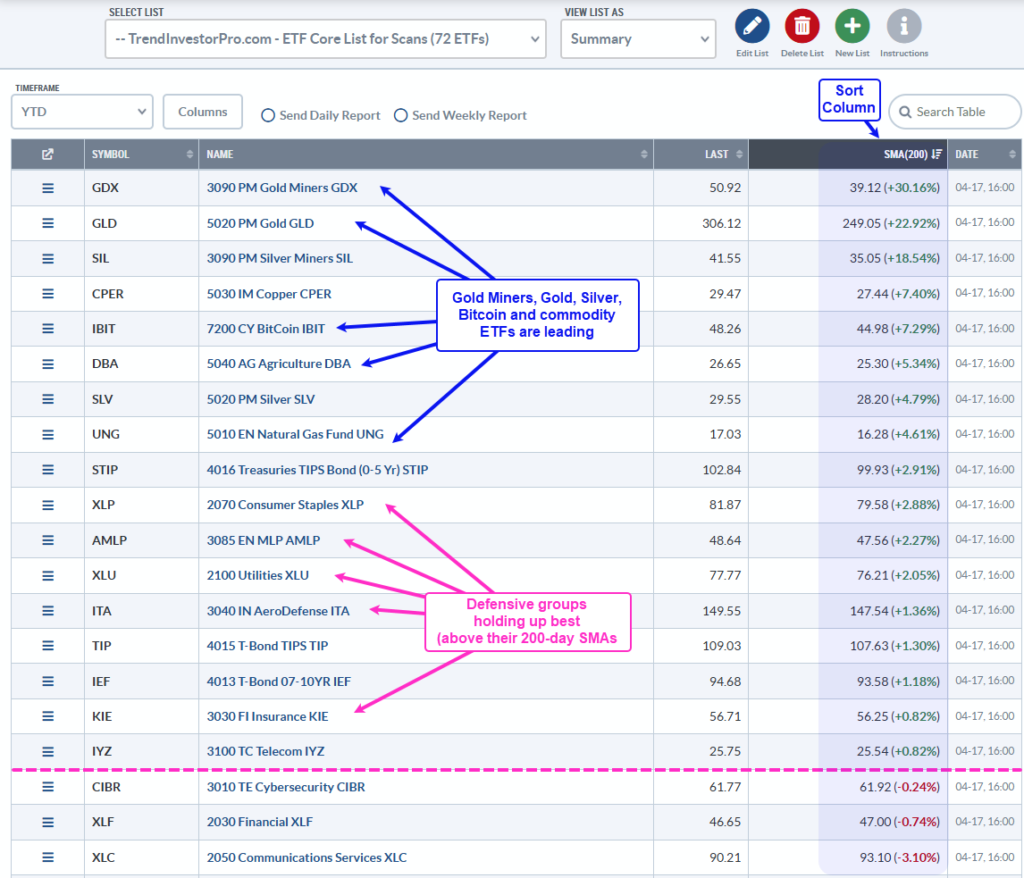
Task: Open Instructions using the info icon
Action: 903,27
